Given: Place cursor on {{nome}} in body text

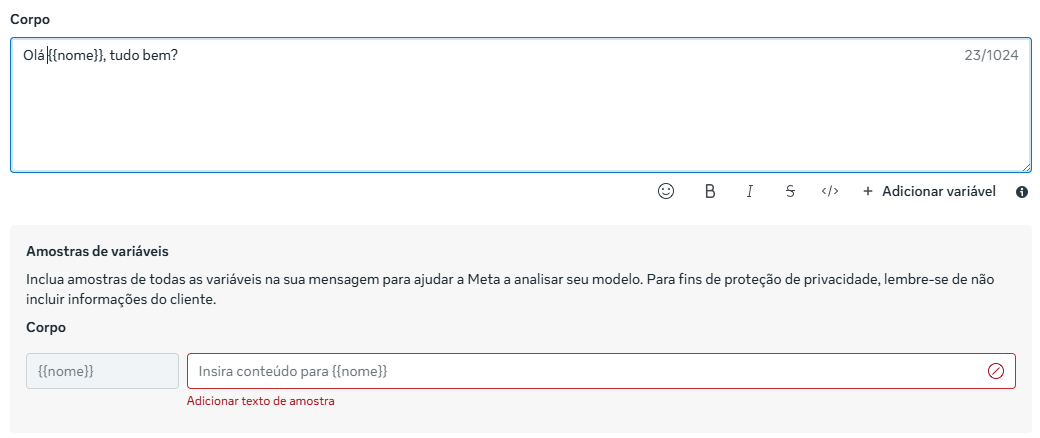Looking at the screenshot, I should [x=76, y=56].
